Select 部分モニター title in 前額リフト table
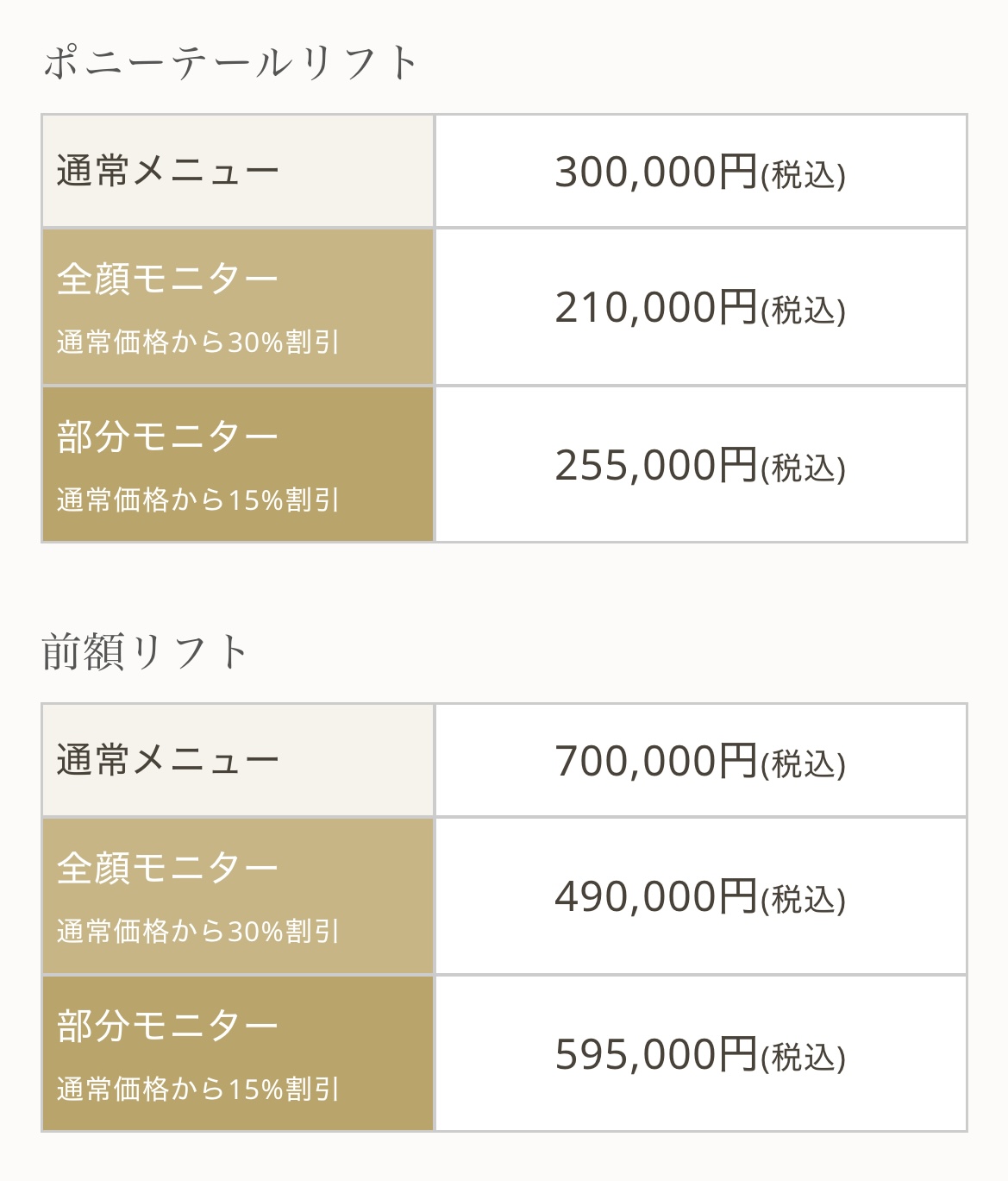The image size is (1008, 1181). tap(168, 1026)
